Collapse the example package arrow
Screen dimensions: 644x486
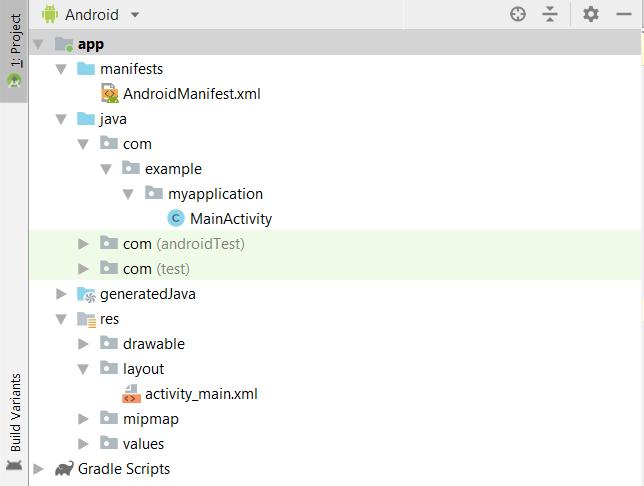coord(106,169)
